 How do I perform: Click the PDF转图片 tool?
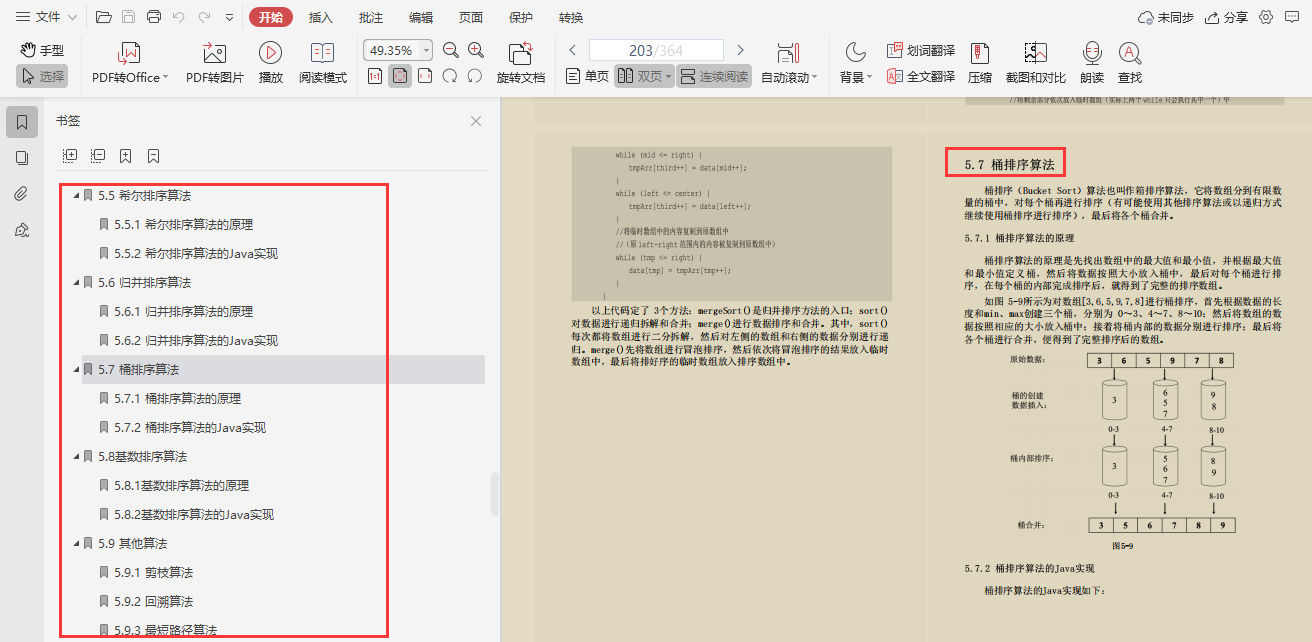coord(215,65)
